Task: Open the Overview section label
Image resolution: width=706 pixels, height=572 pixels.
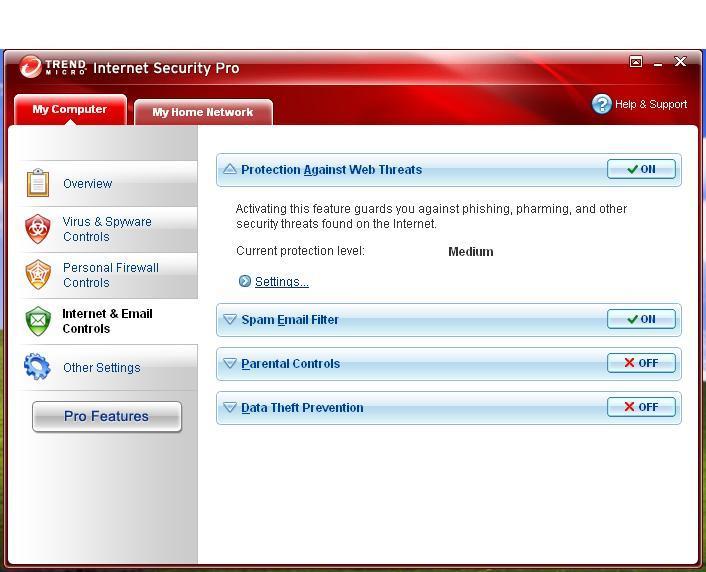Action: [x=87, y=184]
